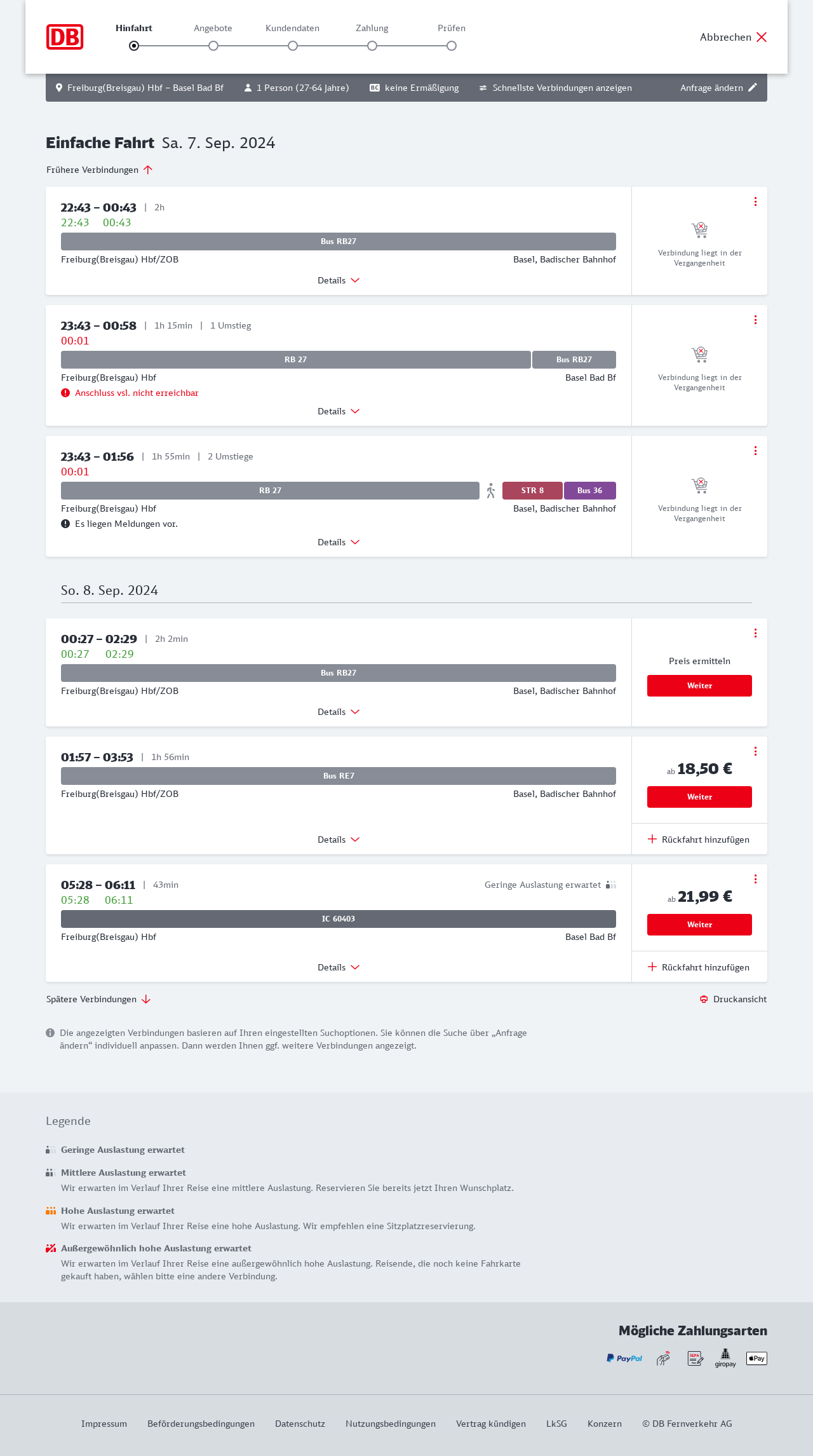The image size is (813, 1456).
Task: Select the Angebote step in the progress bar
Action: 213,46
